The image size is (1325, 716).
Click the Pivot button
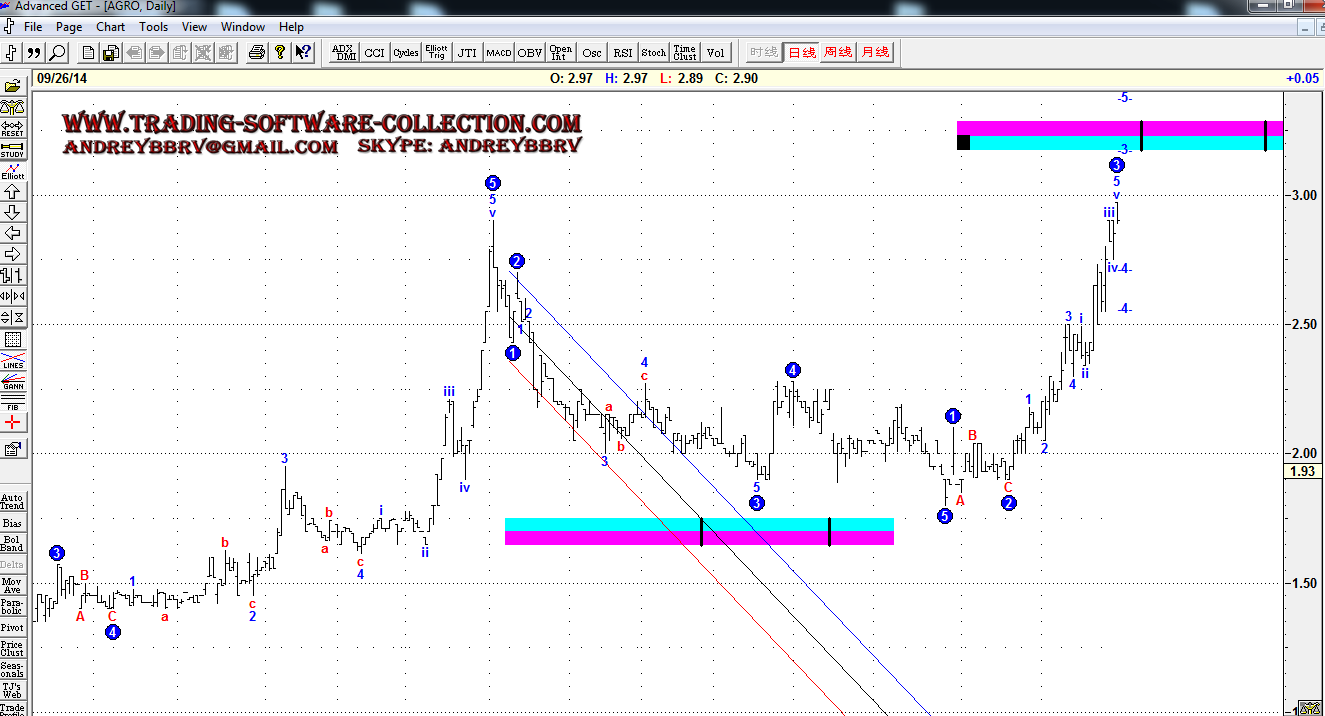coord(12,627)
